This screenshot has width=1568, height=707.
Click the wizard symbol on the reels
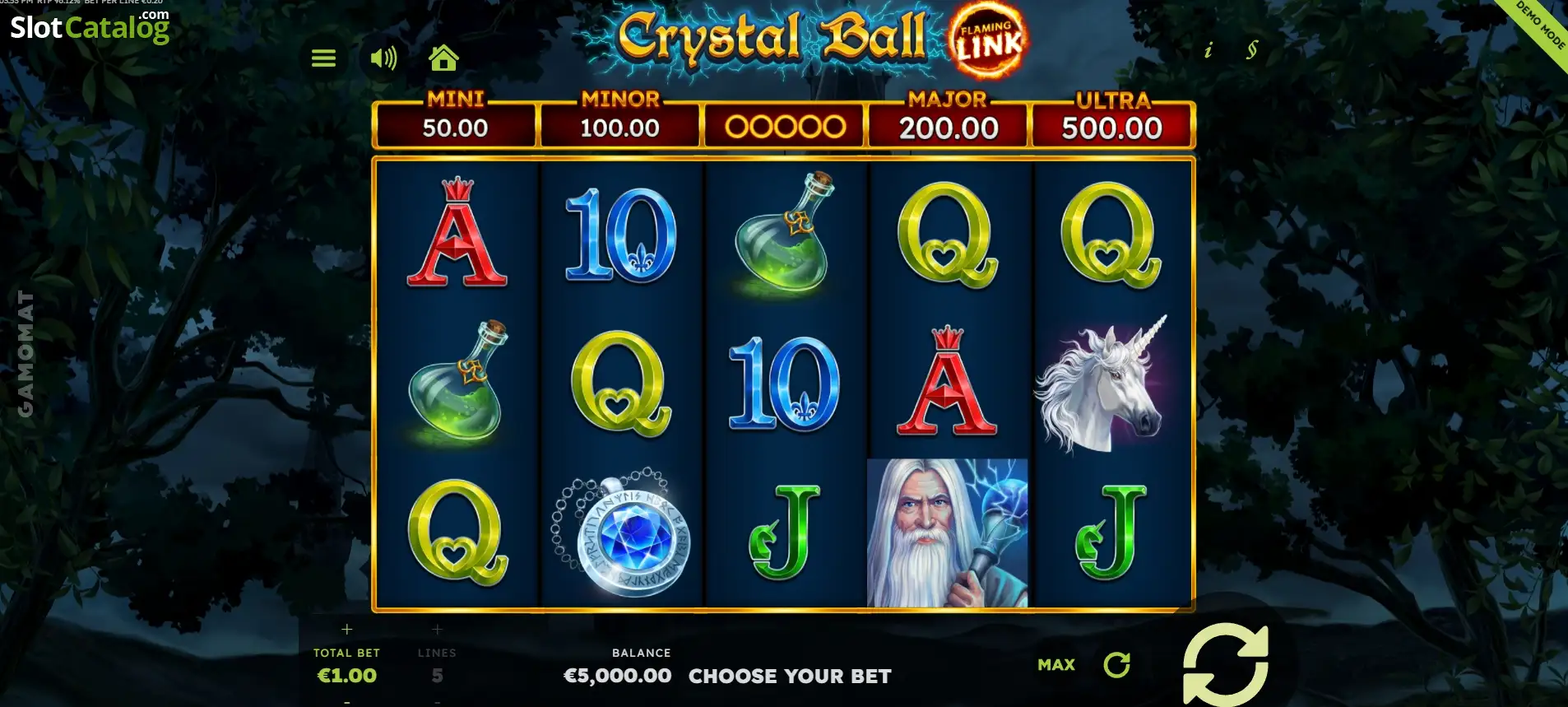(x=948, y=533)
